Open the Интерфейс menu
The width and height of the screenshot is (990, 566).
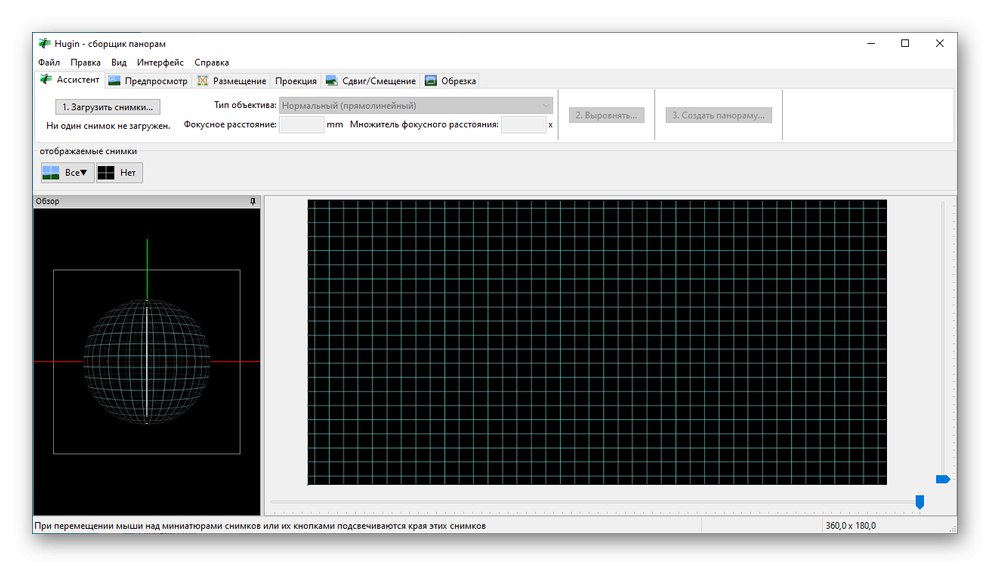(x=160, y=63)
